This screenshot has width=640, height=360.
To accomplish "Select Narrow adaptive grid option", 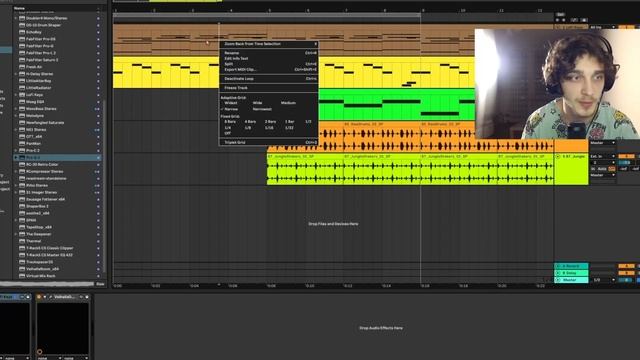I will pyautogui.click(x=231, y=109).
